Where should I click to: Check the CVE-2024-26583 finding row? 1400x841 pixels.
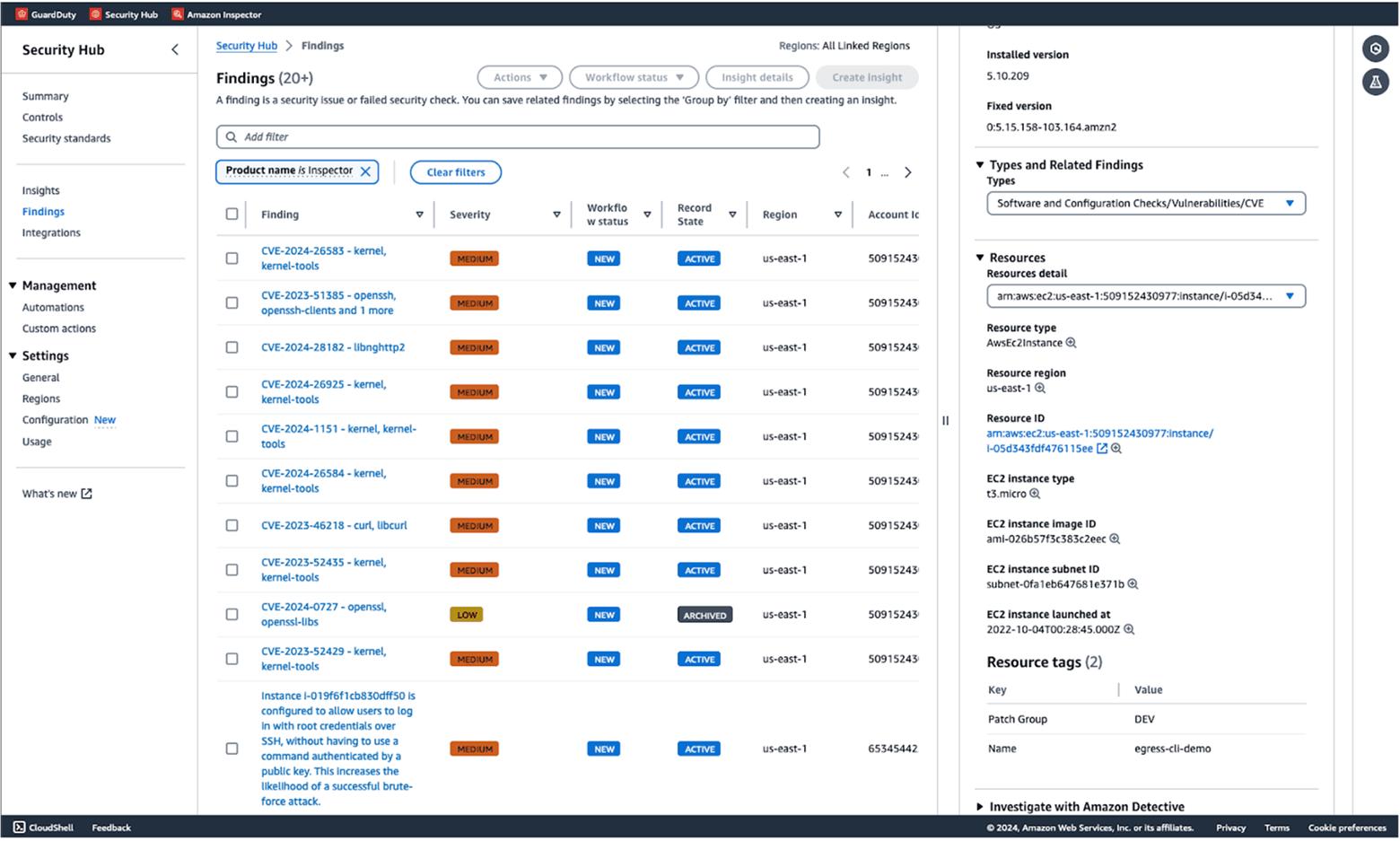coord(232,258)
